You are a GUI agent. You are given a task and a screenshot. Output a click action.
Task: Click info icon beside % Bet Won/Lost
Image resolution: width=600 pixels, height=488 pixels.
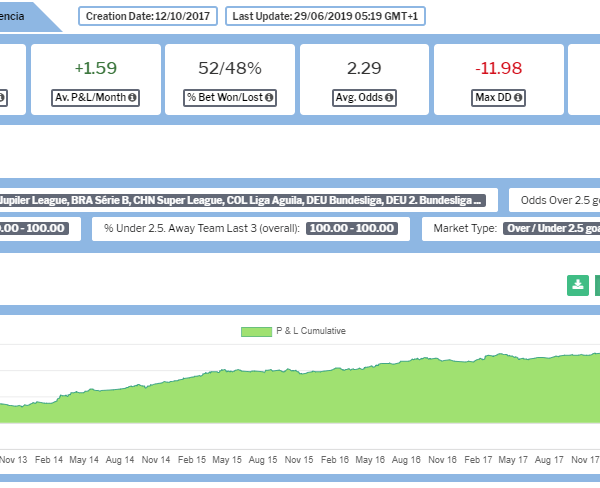[269, 98]
